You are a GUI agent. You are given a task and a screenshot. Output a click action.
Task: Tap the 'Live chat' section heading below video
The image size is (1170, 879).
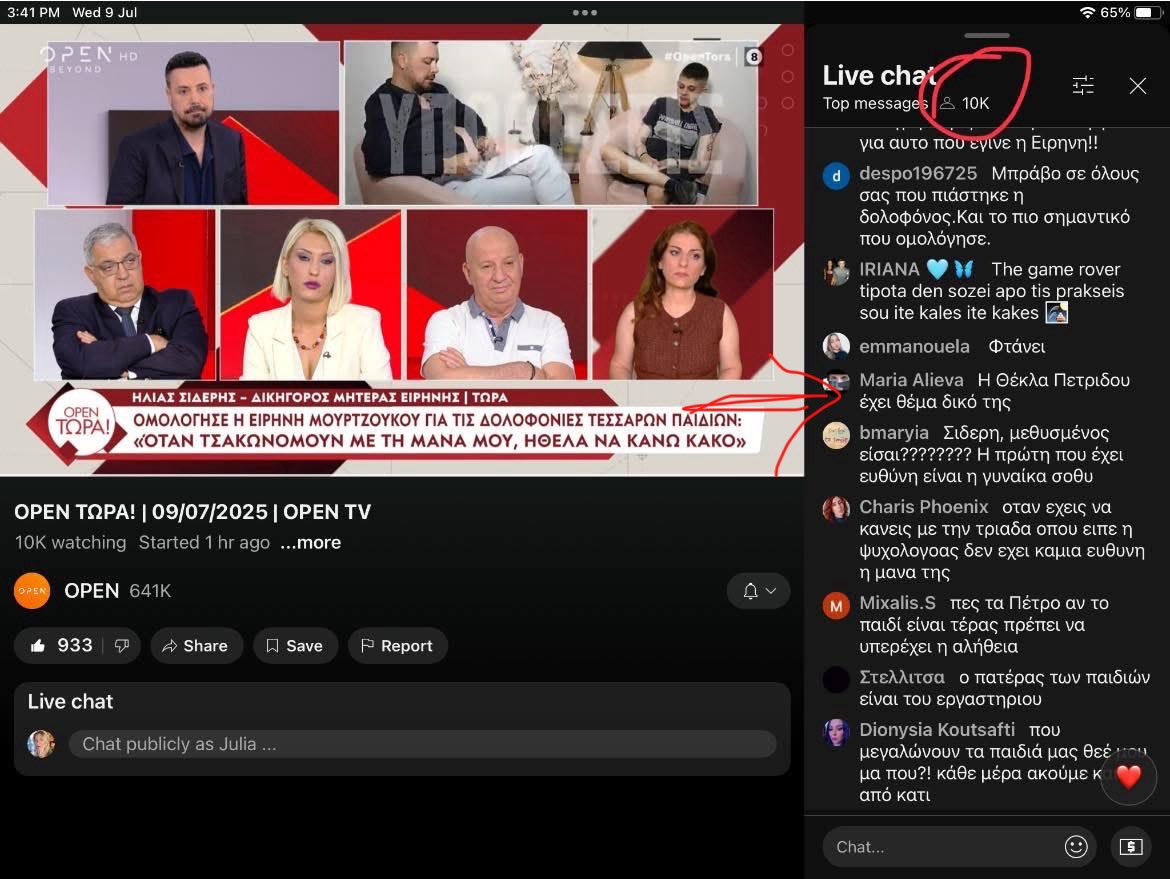[70, 701]
